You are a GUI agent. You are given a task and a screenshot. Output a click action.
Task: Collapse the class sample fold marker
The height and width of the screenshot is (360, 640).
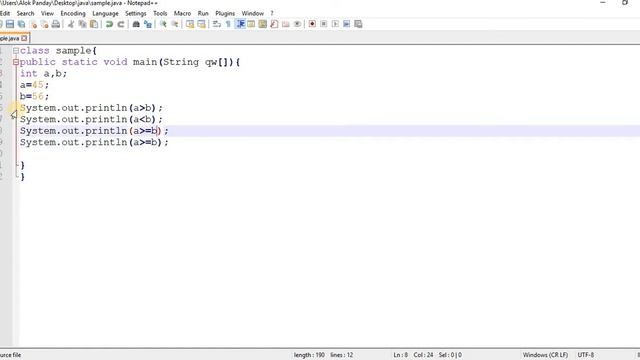16,51
